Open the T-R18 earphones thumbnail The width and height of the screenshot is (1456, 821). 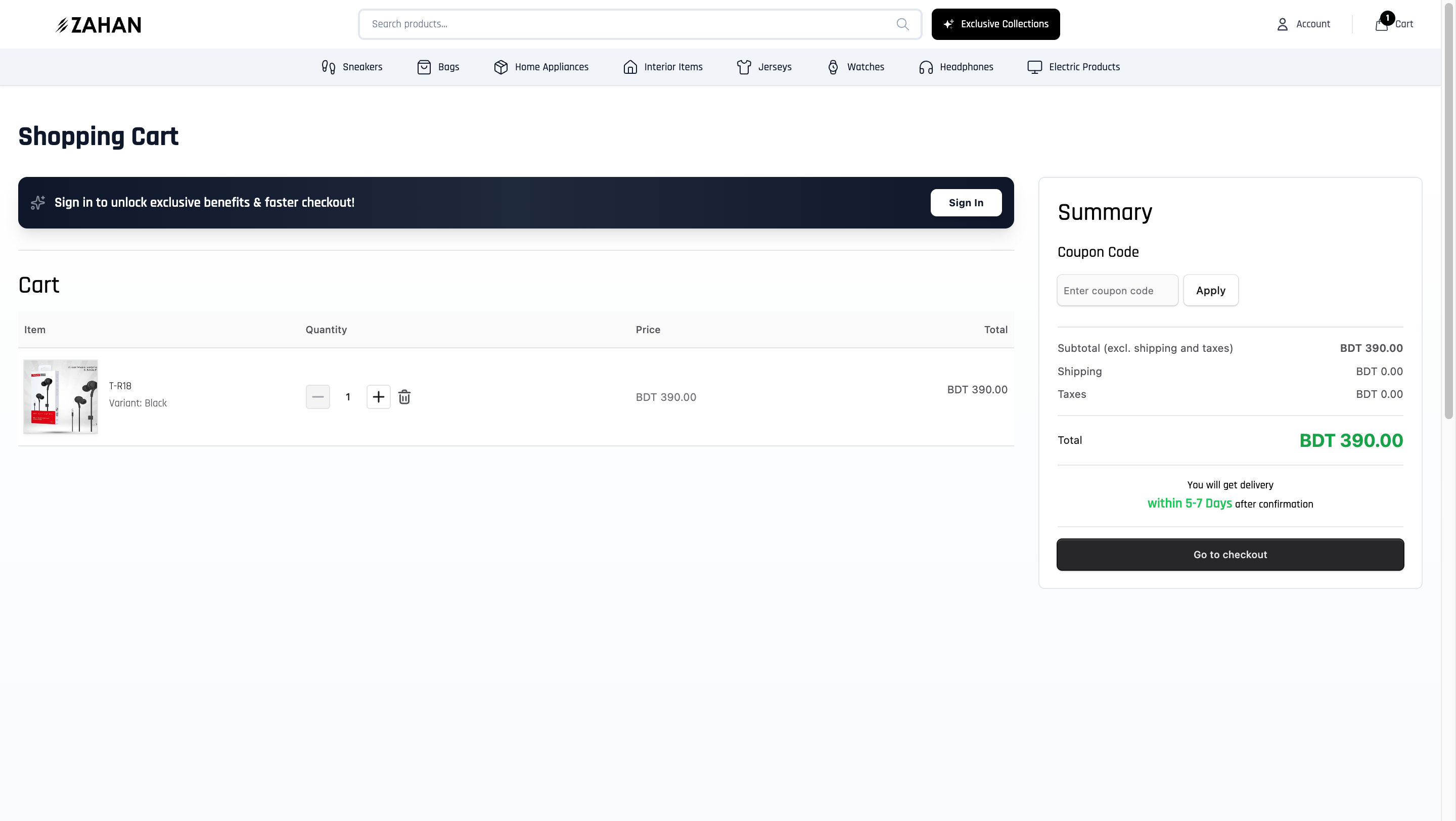tap(61, 397)
